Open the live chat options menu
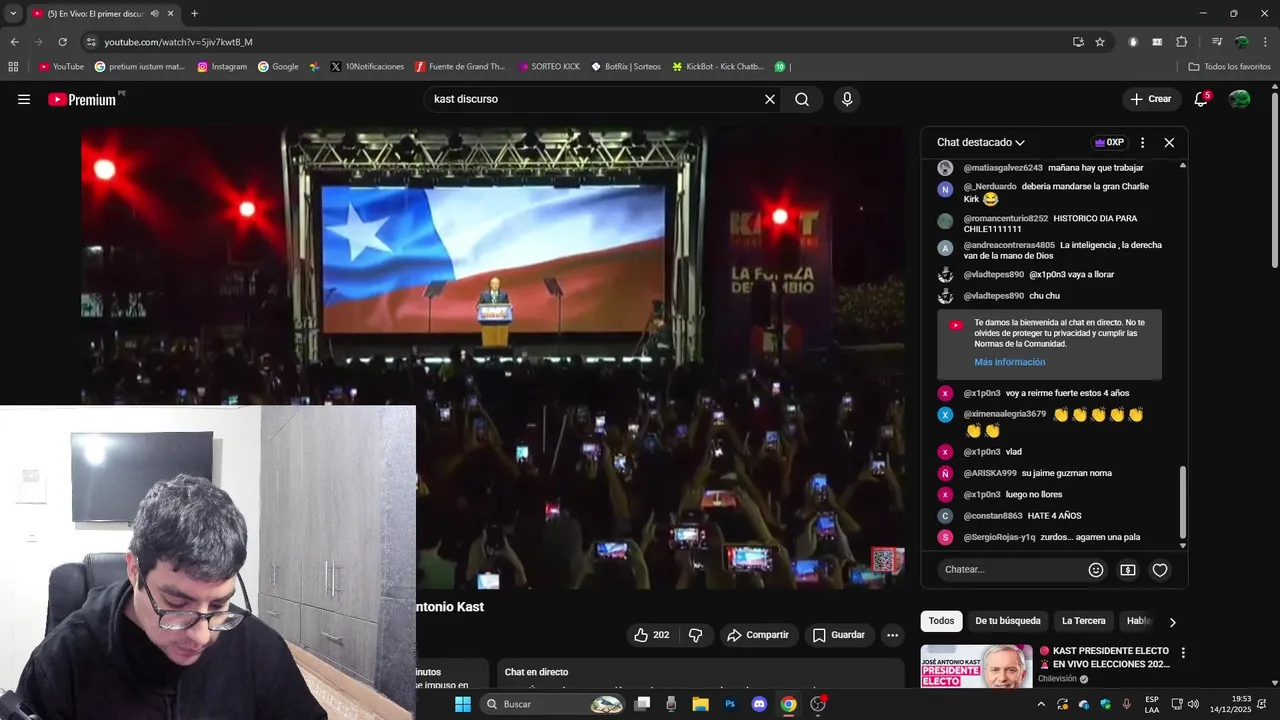Screen dimensions: 1280x720 (x=1142, y=142)
